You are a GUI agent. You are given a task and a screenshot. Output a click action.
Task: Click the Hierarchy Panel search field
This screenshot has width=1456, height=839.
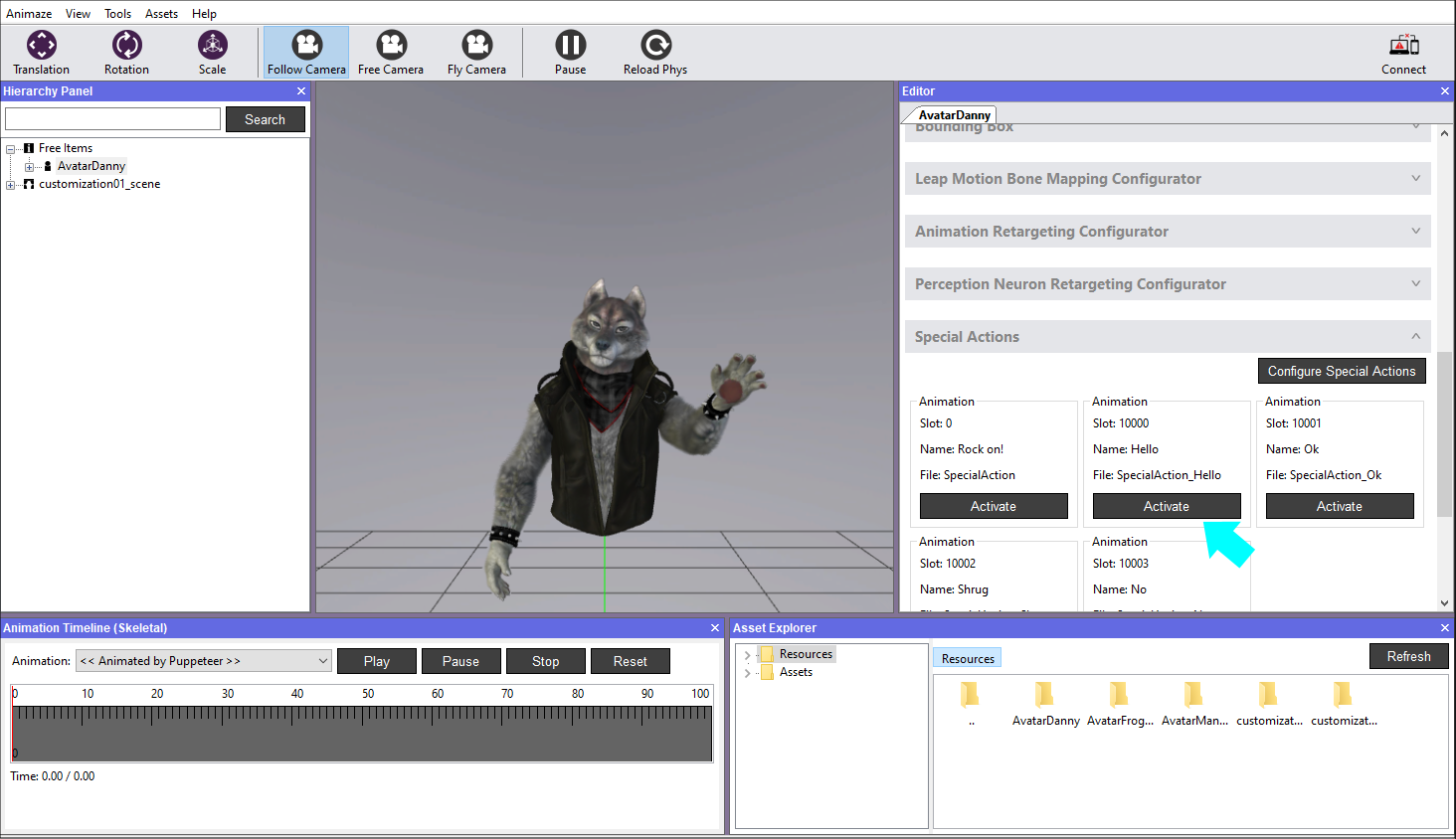[112, 118]
